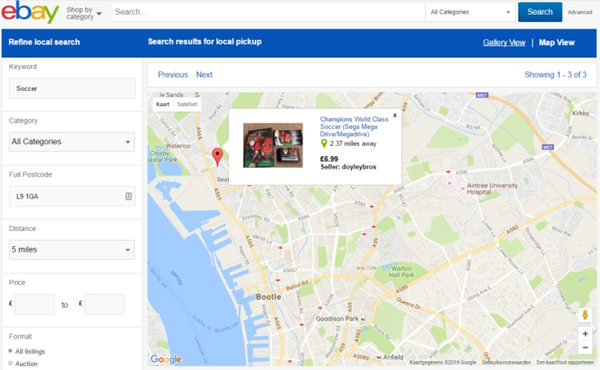Open Champions World Class Soccer listing
The image size is (600, 370).
point(354,127)
